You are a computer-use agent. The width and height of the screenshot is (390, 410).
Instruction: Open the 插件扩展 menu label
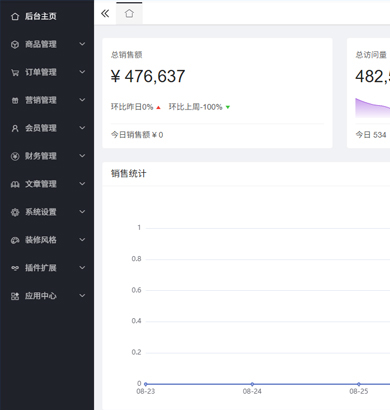[x=41, y=268]
